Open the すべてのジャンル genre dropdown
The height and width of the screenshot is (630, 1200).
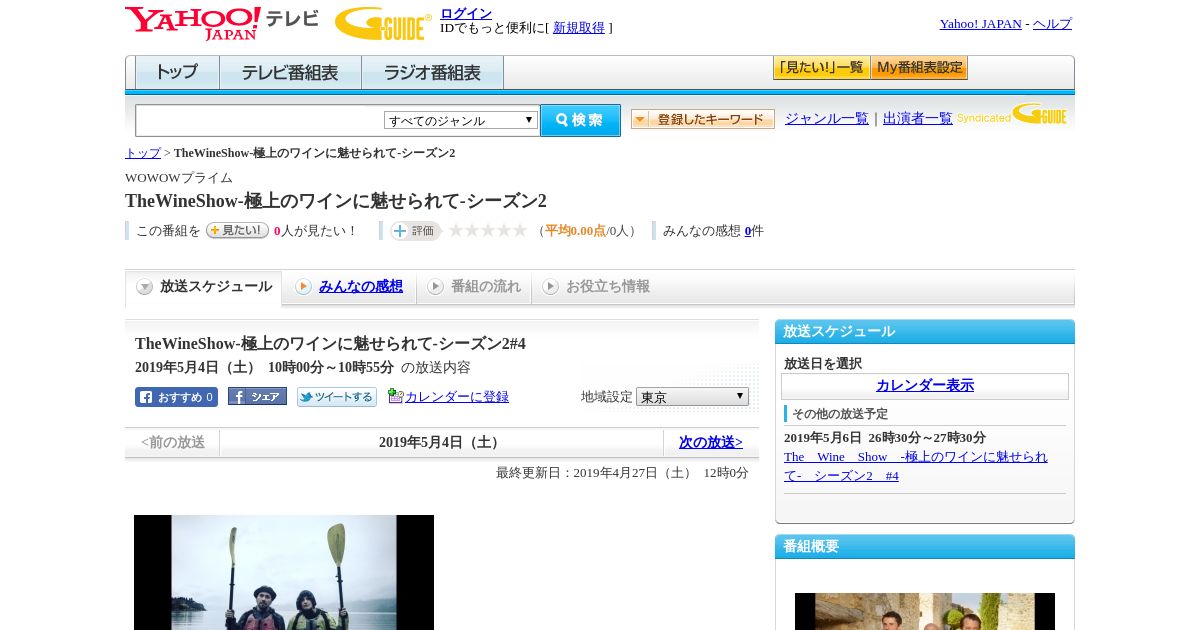tap(461, 120)
